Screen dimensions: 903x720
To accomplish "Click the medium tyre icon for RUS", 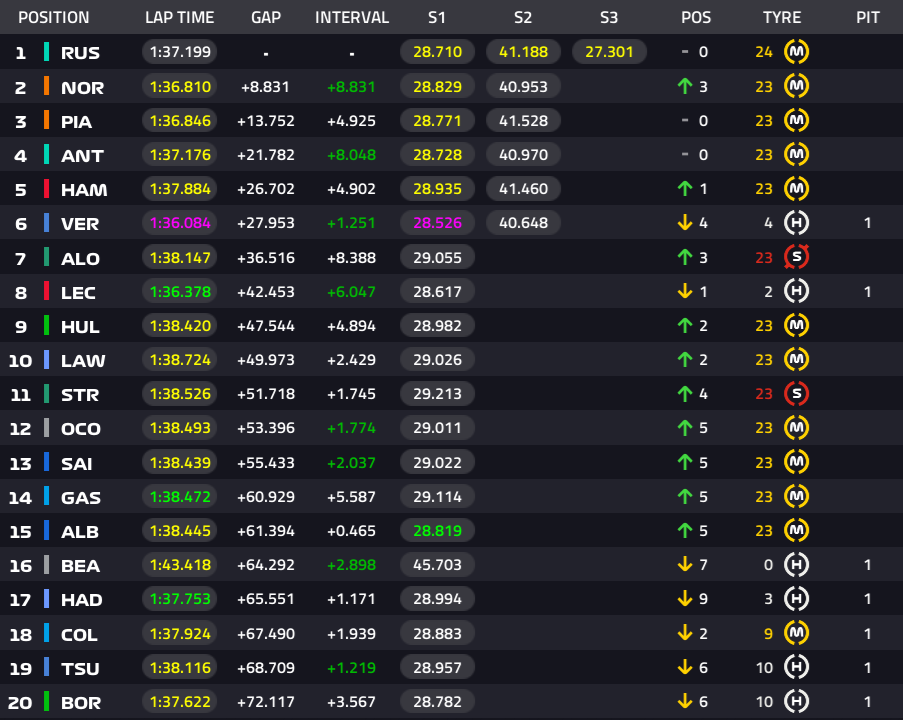I will (x=796, y=52).
